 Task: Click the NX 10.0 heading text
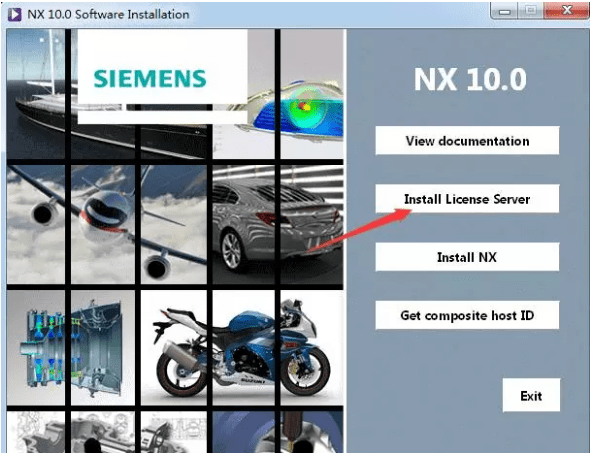coord(470,79)
